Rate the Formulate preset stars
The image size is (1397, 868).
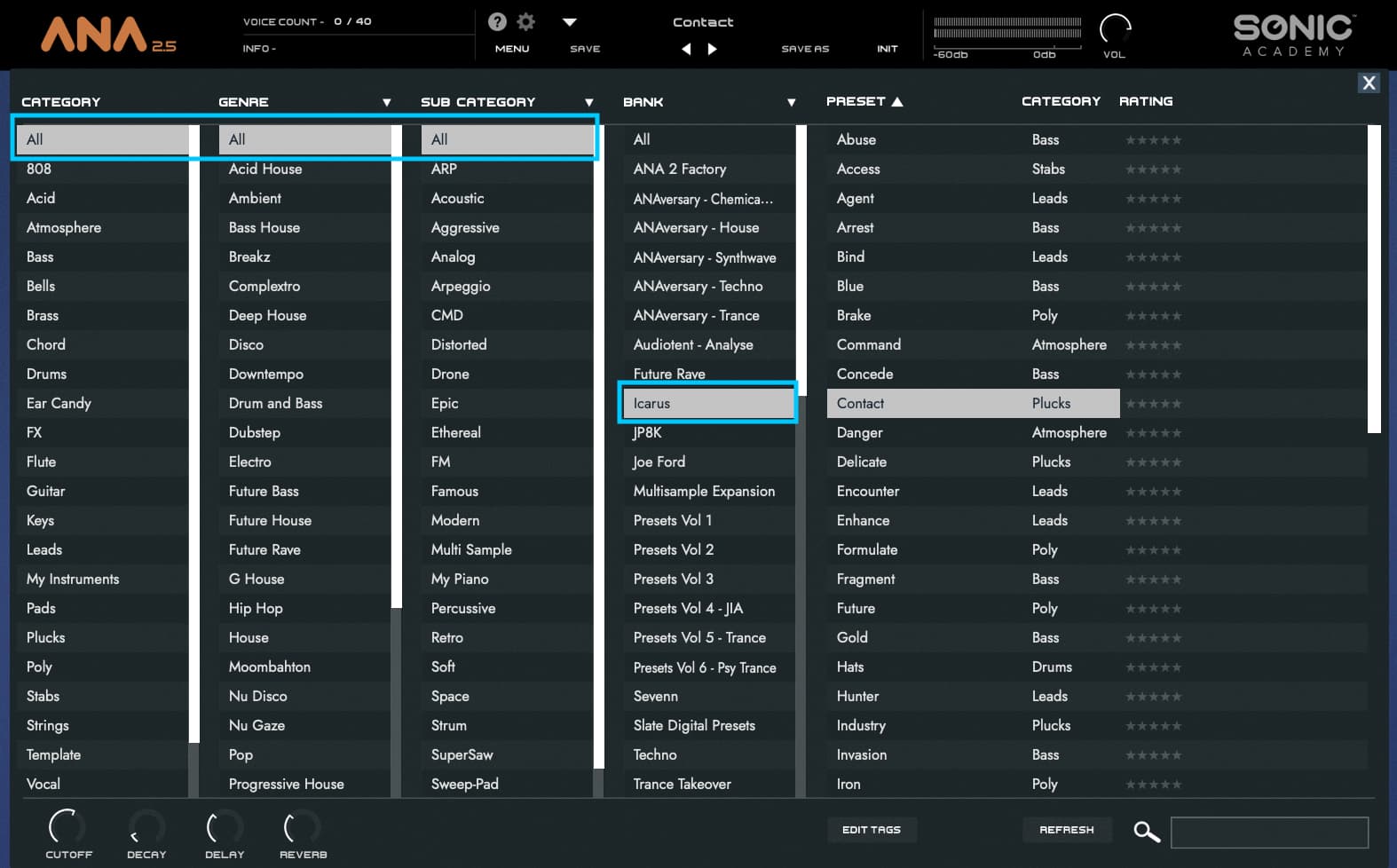(x=1153, y=550)
